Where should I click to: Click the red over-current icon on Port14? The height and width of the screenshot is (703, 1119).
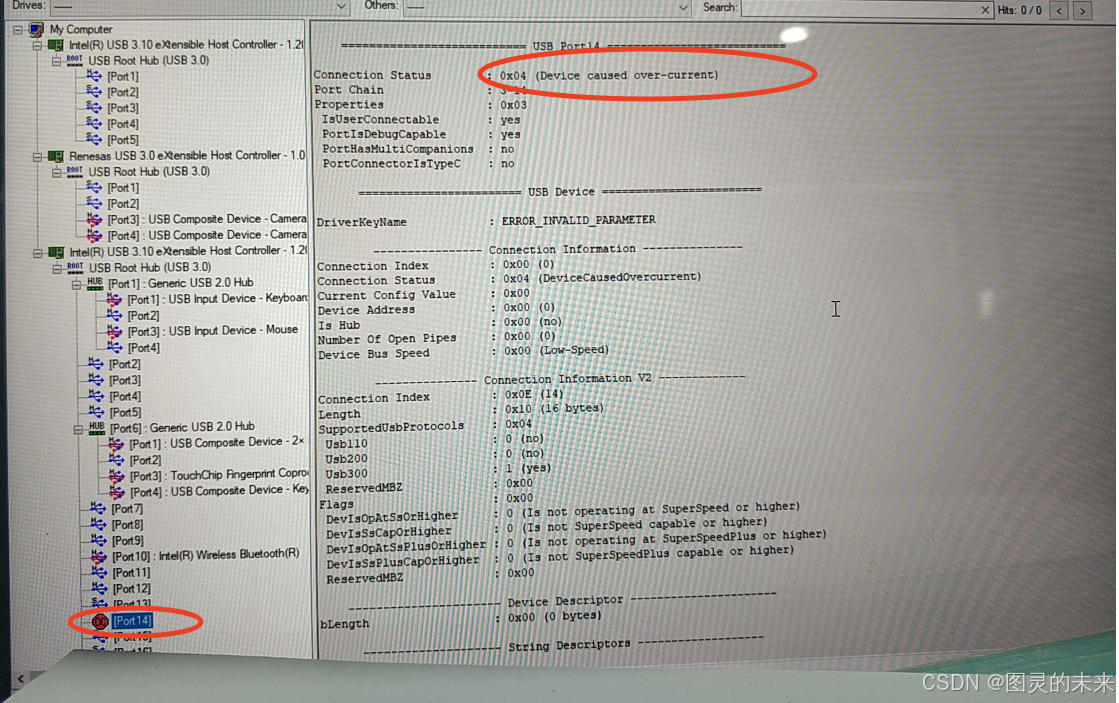coord(100,621)
